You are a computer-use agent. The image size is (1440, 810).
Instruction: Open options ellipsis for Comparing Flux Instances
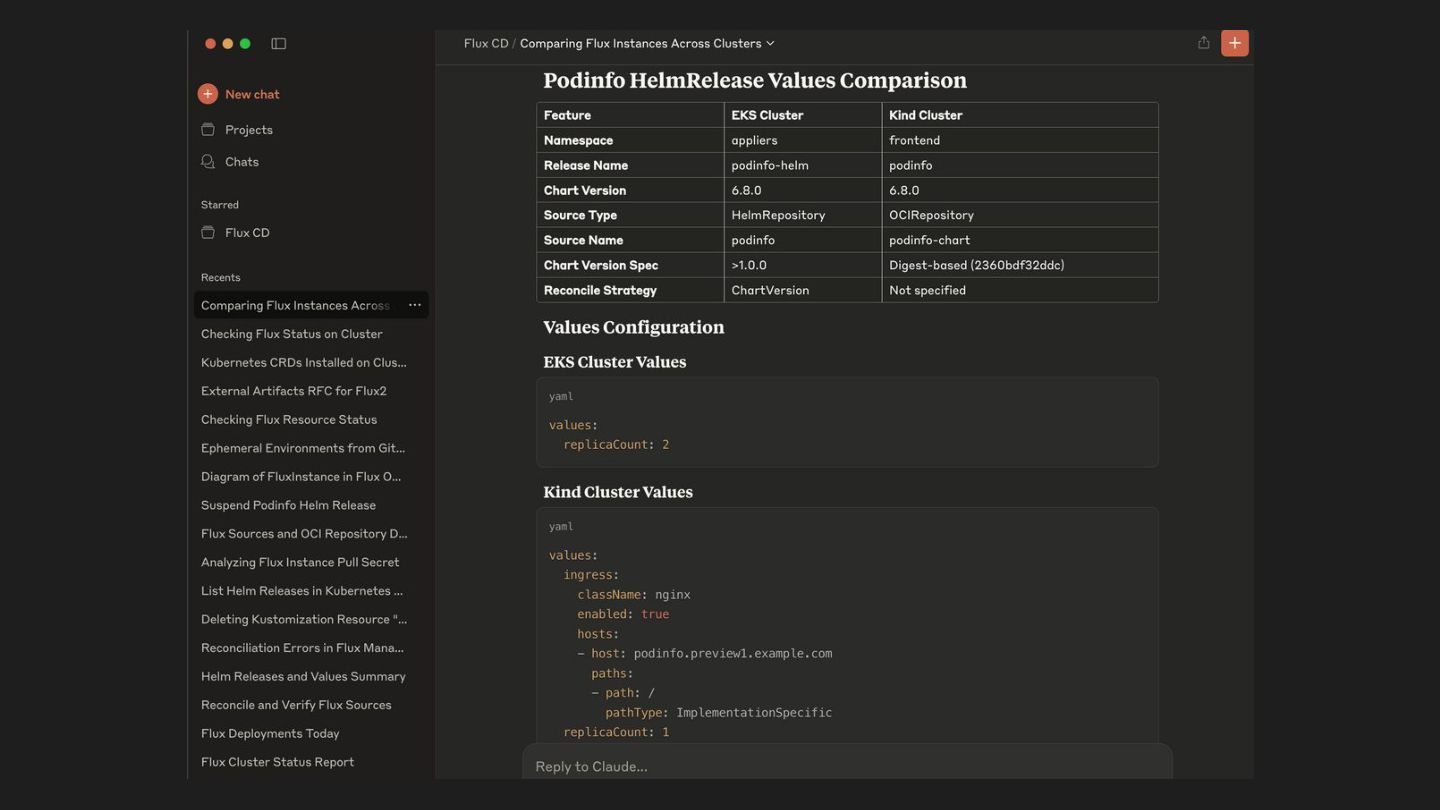pyautogui.click(x=415, y=305)
